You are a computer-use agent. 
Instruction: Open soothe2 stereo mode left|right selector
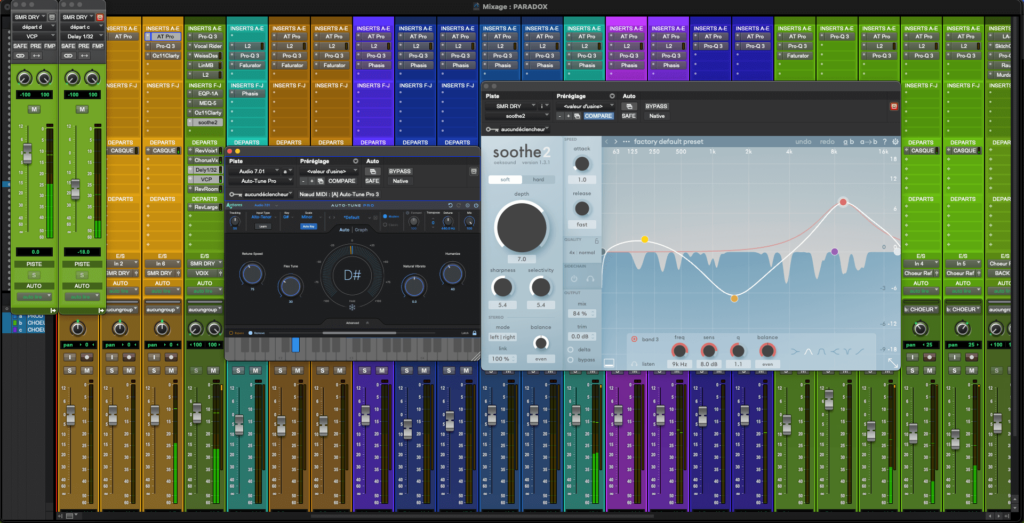pyautogui.click(x=503, y=338)
